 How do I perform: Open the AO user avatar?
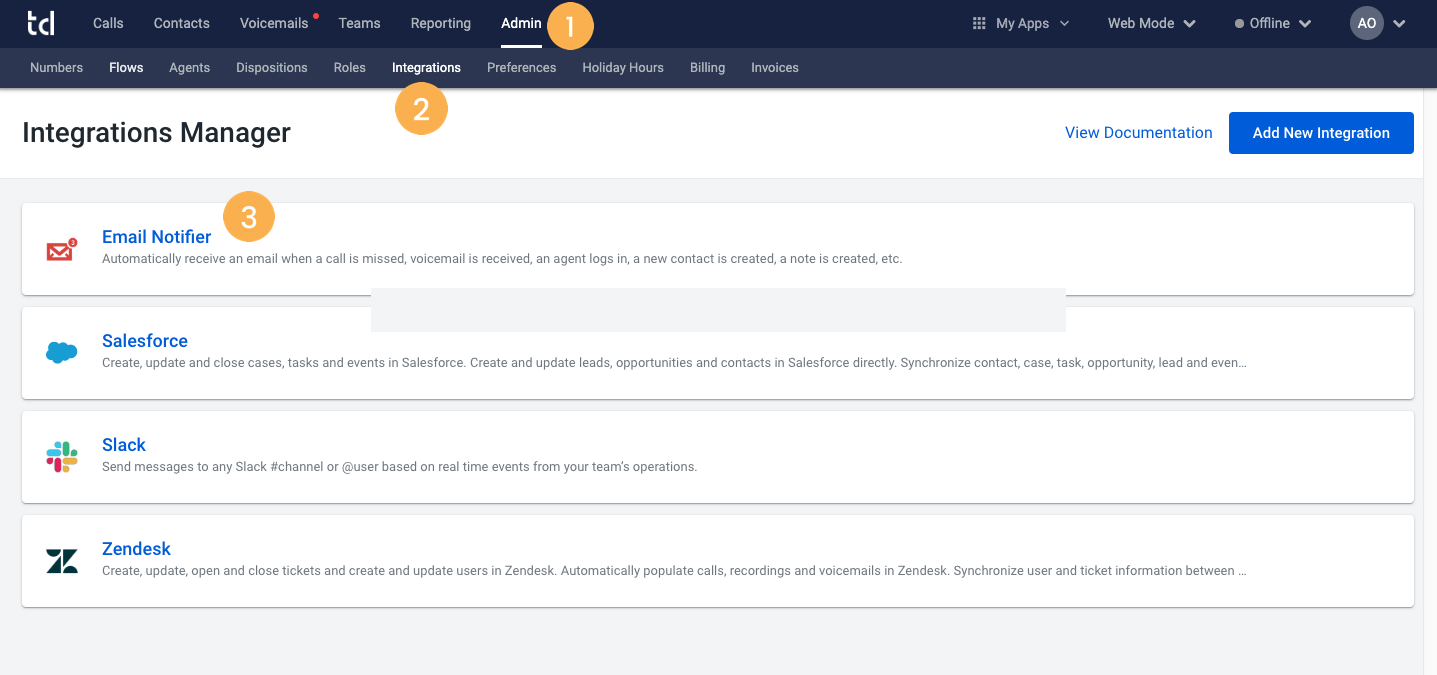1366,23
